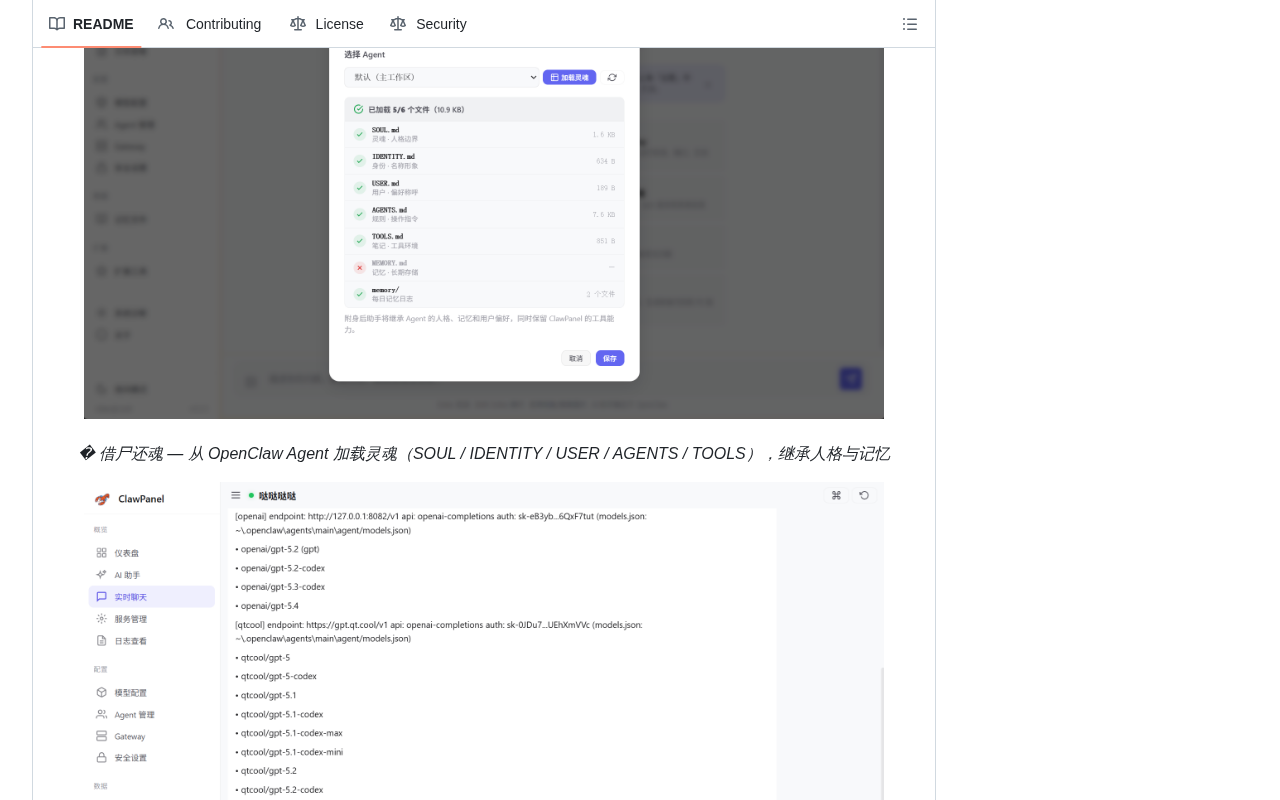Click the IDENTITY.md file name
The image size is (1280, 800).
pyautogui.click(x=393, y=157)
